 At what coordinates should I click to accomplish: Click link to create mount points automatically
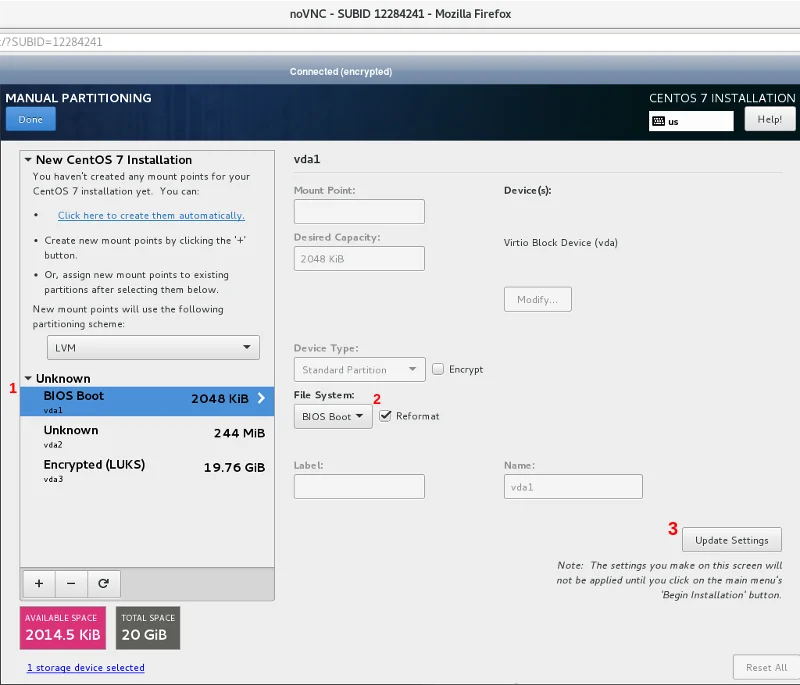(x=151, y=216)
